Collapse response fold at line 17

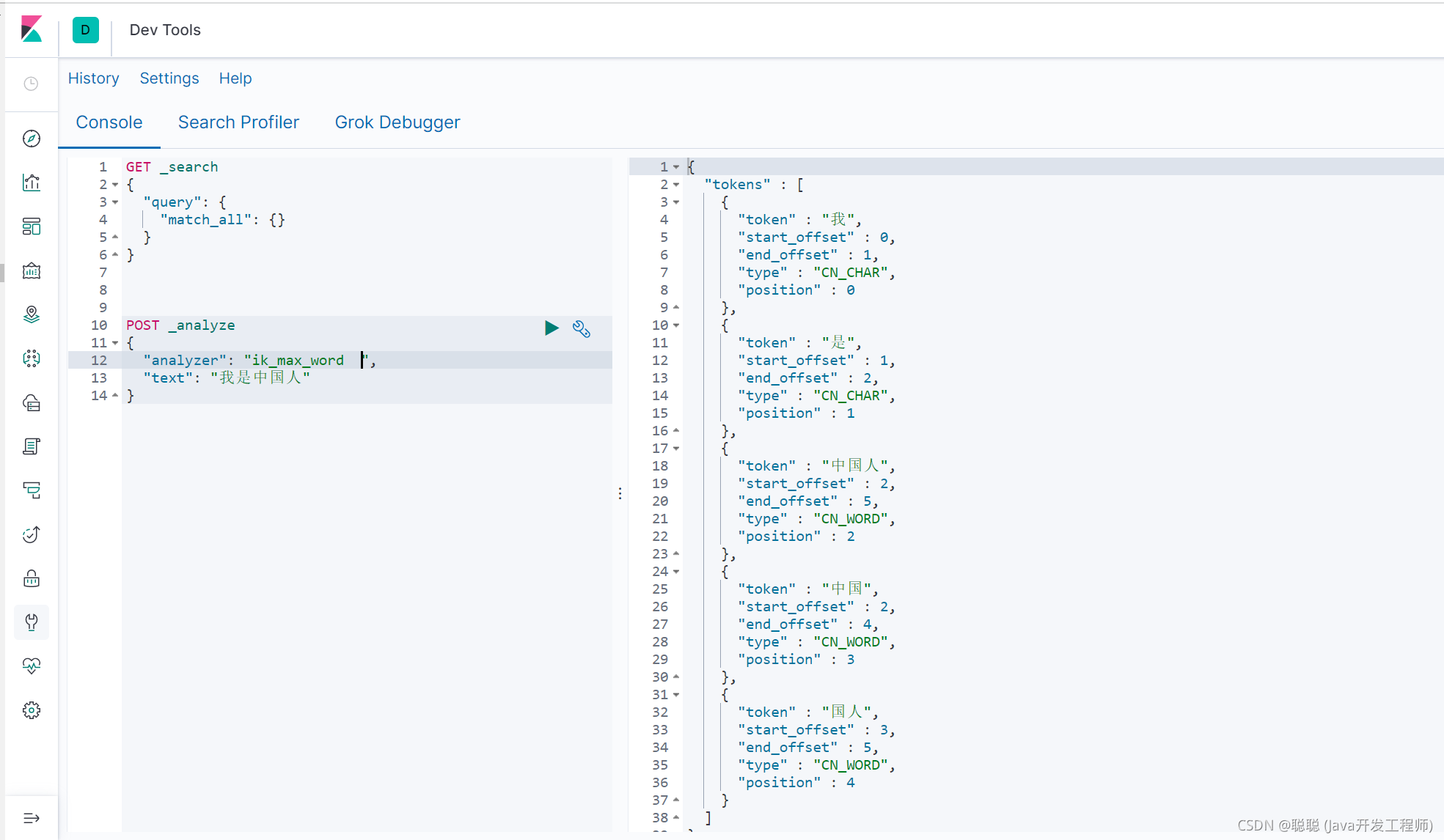click(676, 449)
